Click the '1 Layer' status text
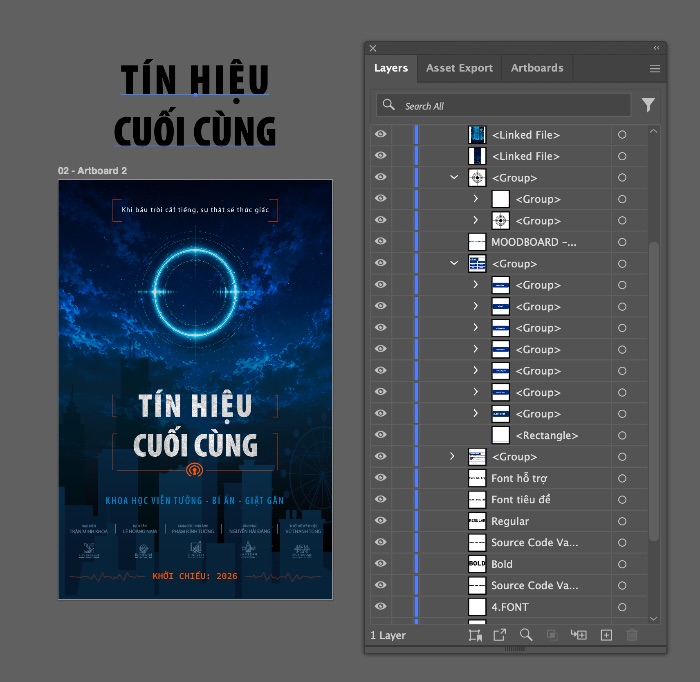700x682 pixels. [x=388, y=635]
